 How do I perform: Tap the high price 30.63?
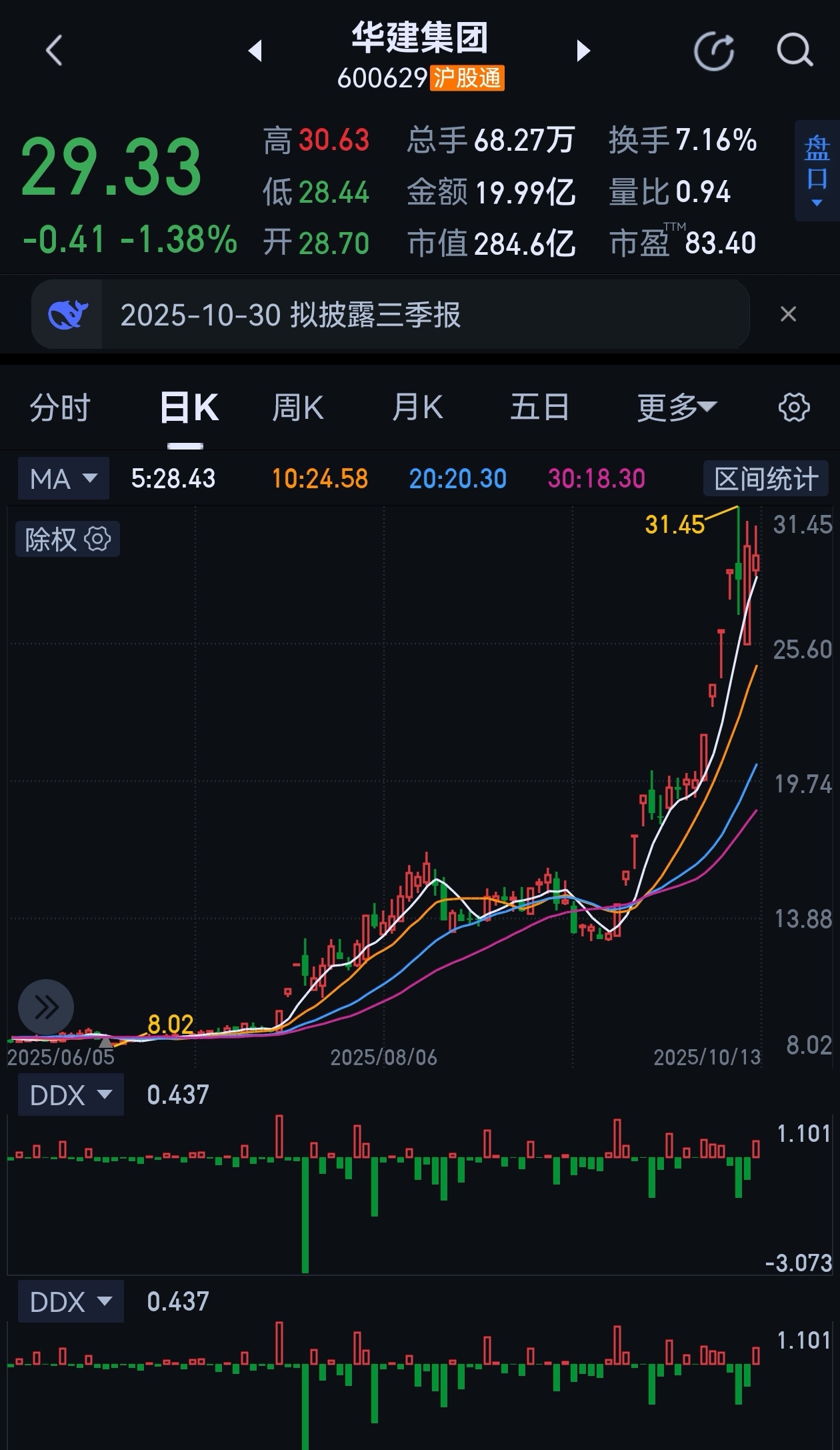[x=334, y=140]
